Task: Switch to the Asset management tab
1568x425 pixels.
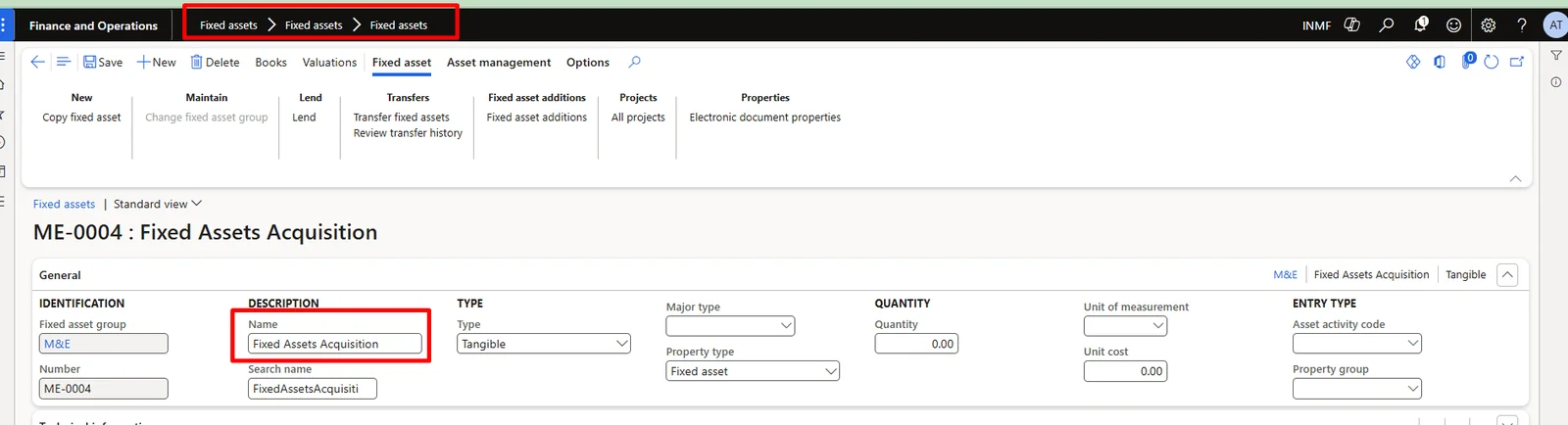Action: [499, 62]
